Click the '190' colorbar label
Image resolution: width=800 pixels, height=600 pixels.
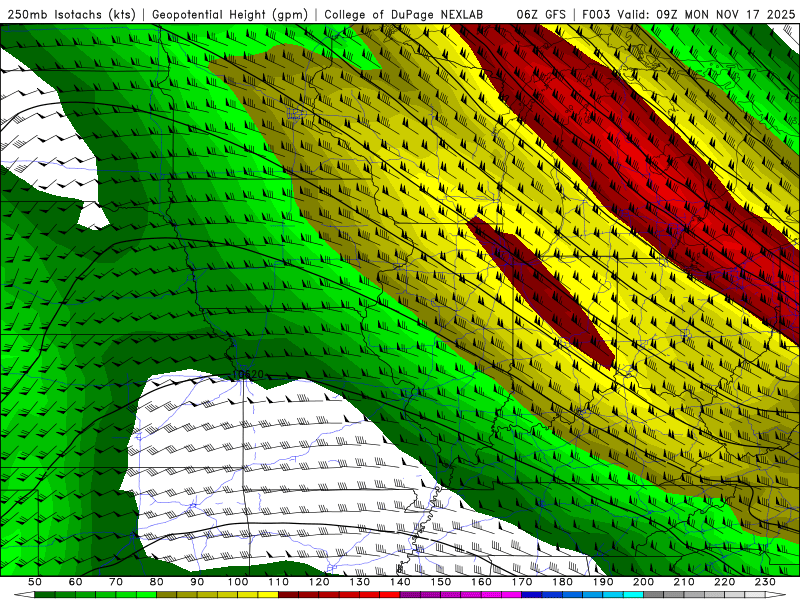(603, 582)
